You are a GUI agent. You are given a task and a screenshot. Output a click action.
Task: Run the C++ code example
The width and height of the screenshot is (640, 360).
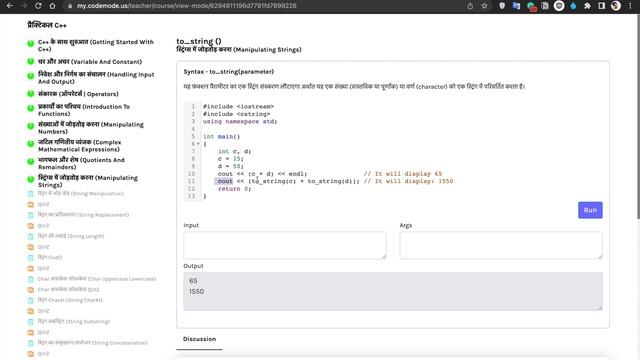[590, 210]
